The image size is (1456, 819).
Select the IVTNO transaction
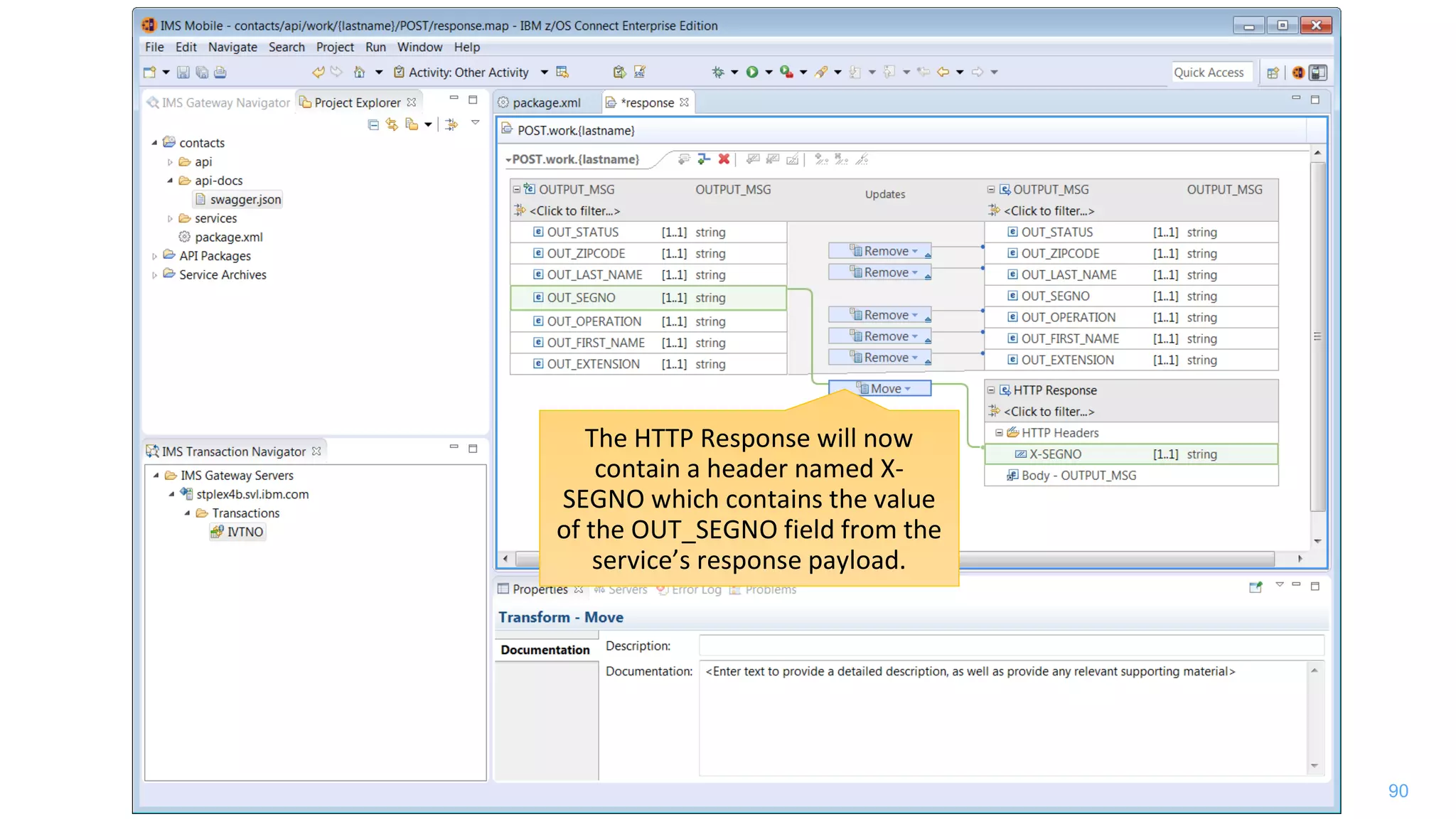237,532
